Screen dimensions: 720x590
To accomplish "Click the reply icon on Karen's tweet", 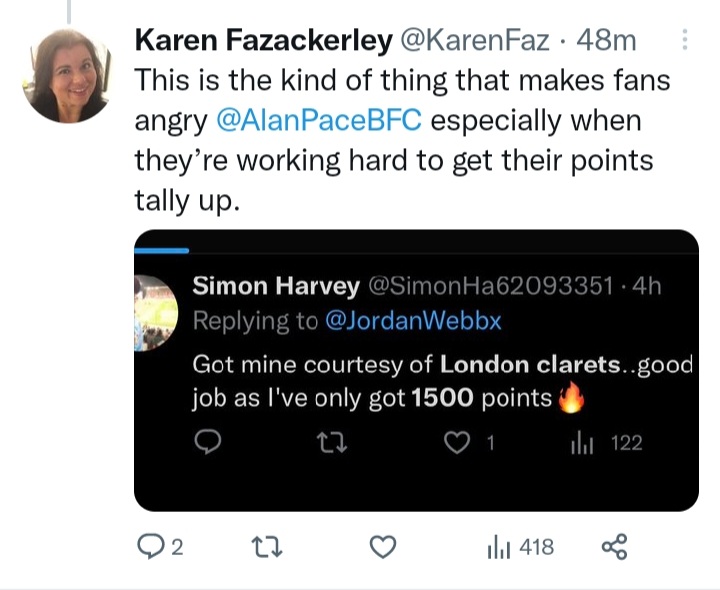I will pyautogui.click(x=150, y=547).
